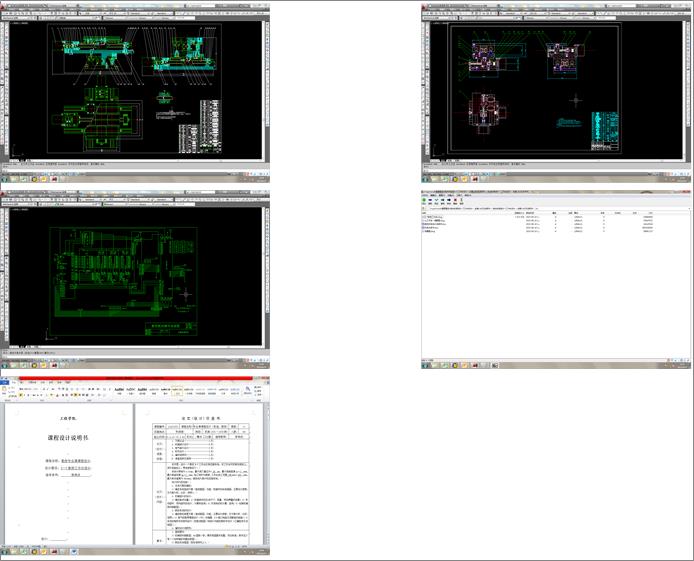
Task: Click the Copy icon in archive toolbar
Action: [443, 200]
